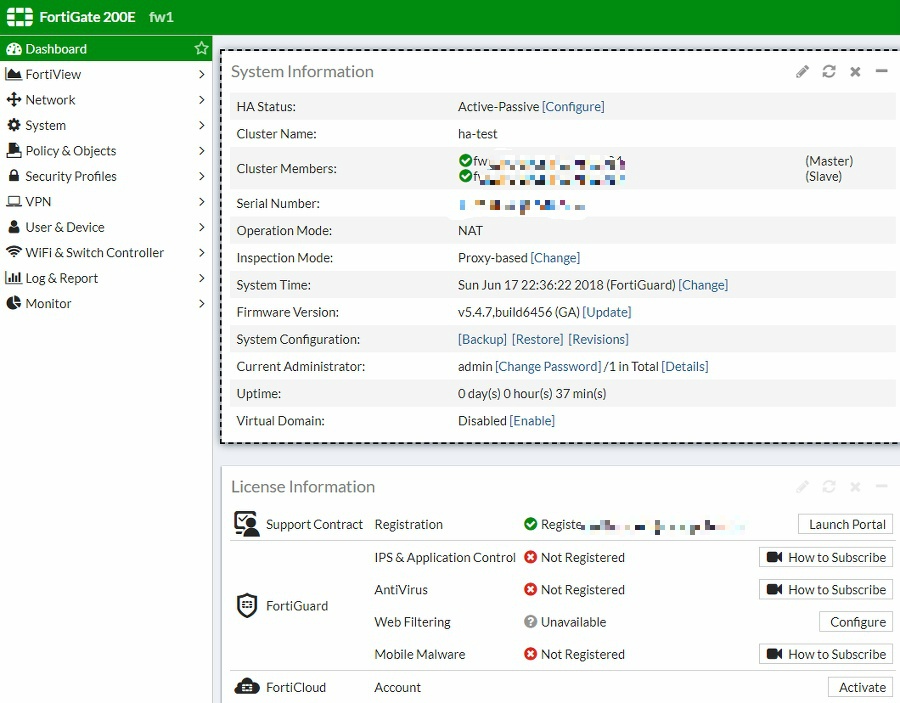Viewport: 900px width, 703px height.
Task: Open the Log & Report menu item
Action: [106, 278]
